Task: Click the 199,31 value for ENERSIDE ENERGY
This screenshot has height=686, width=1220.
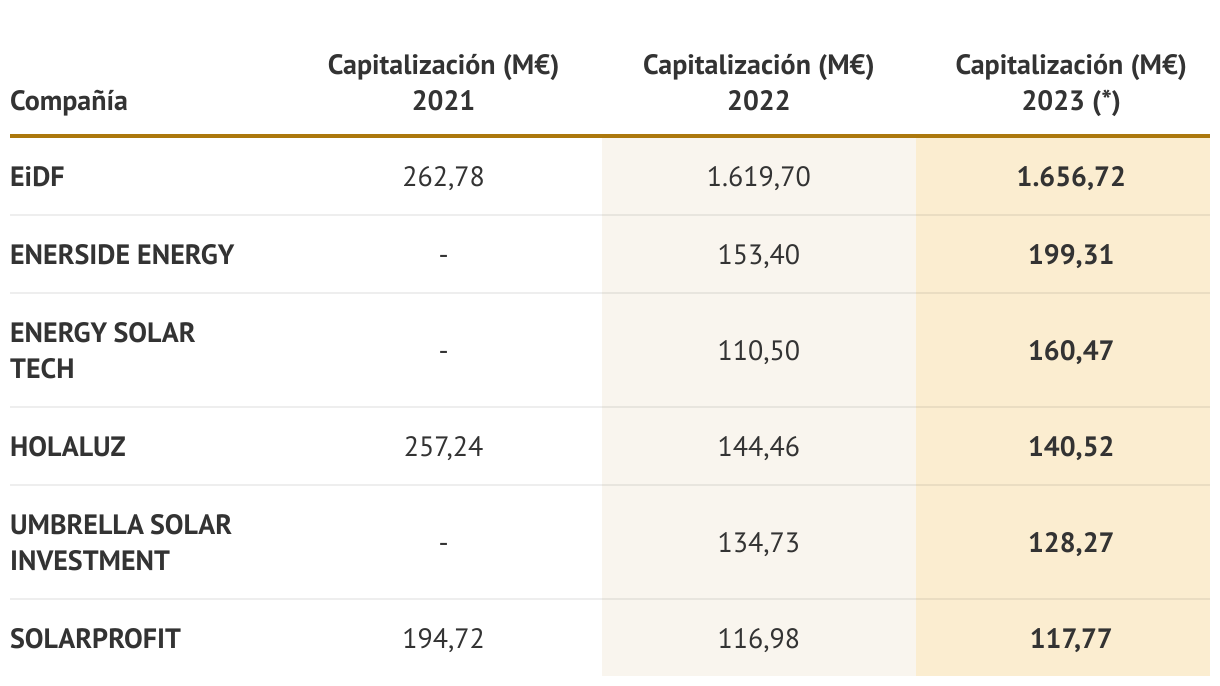Action: pos(1070,255)
